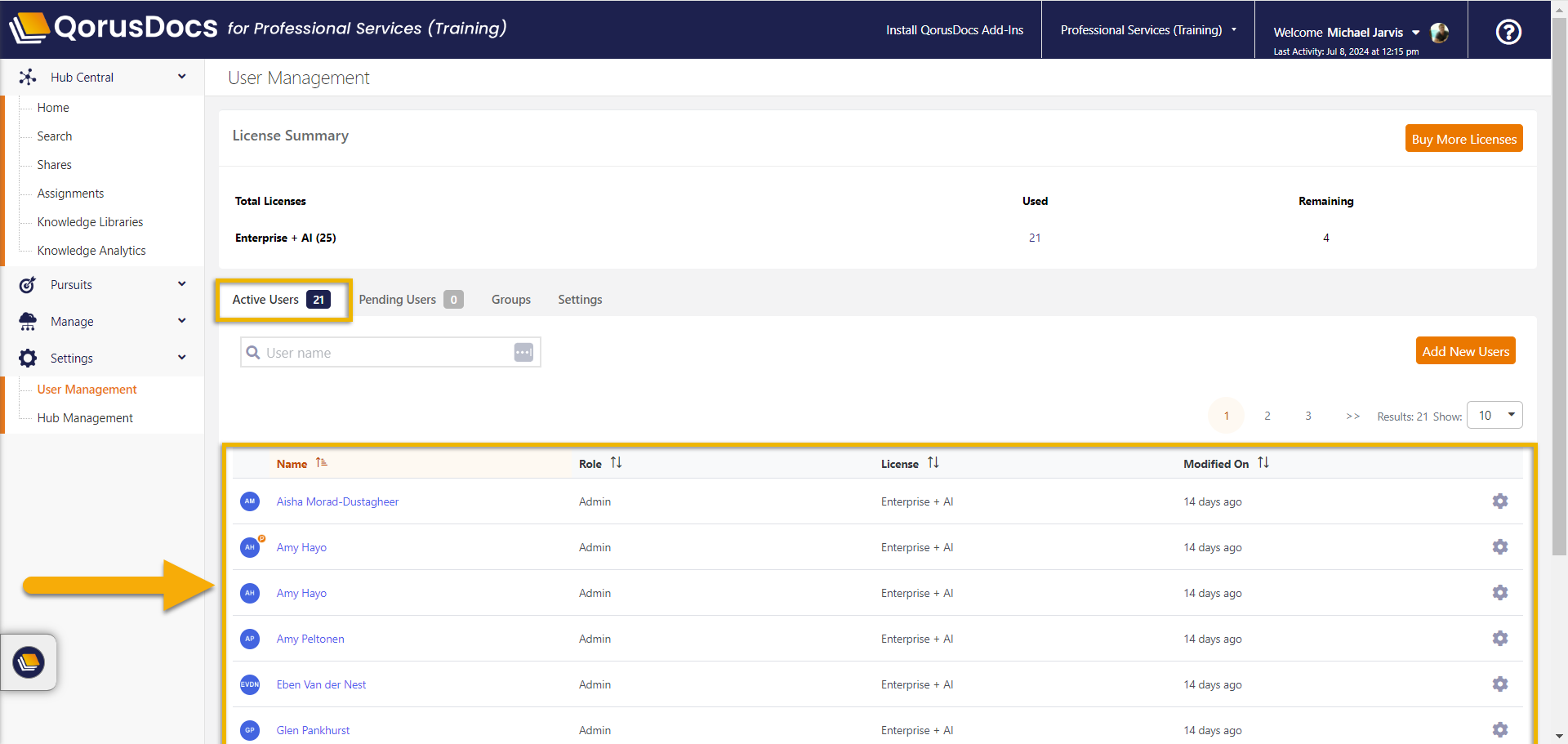Open Professional Services (Training) hub dropdown

click(x=1148, y=30)
